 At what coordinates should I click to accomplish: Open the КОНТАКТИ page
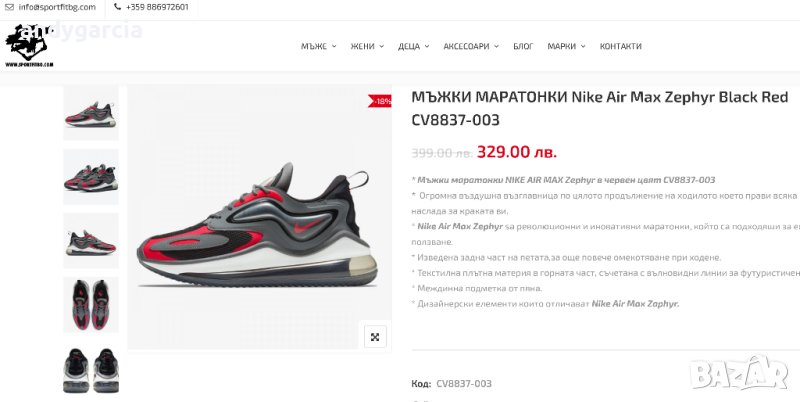pyautogui.click(x=620, y=46)
